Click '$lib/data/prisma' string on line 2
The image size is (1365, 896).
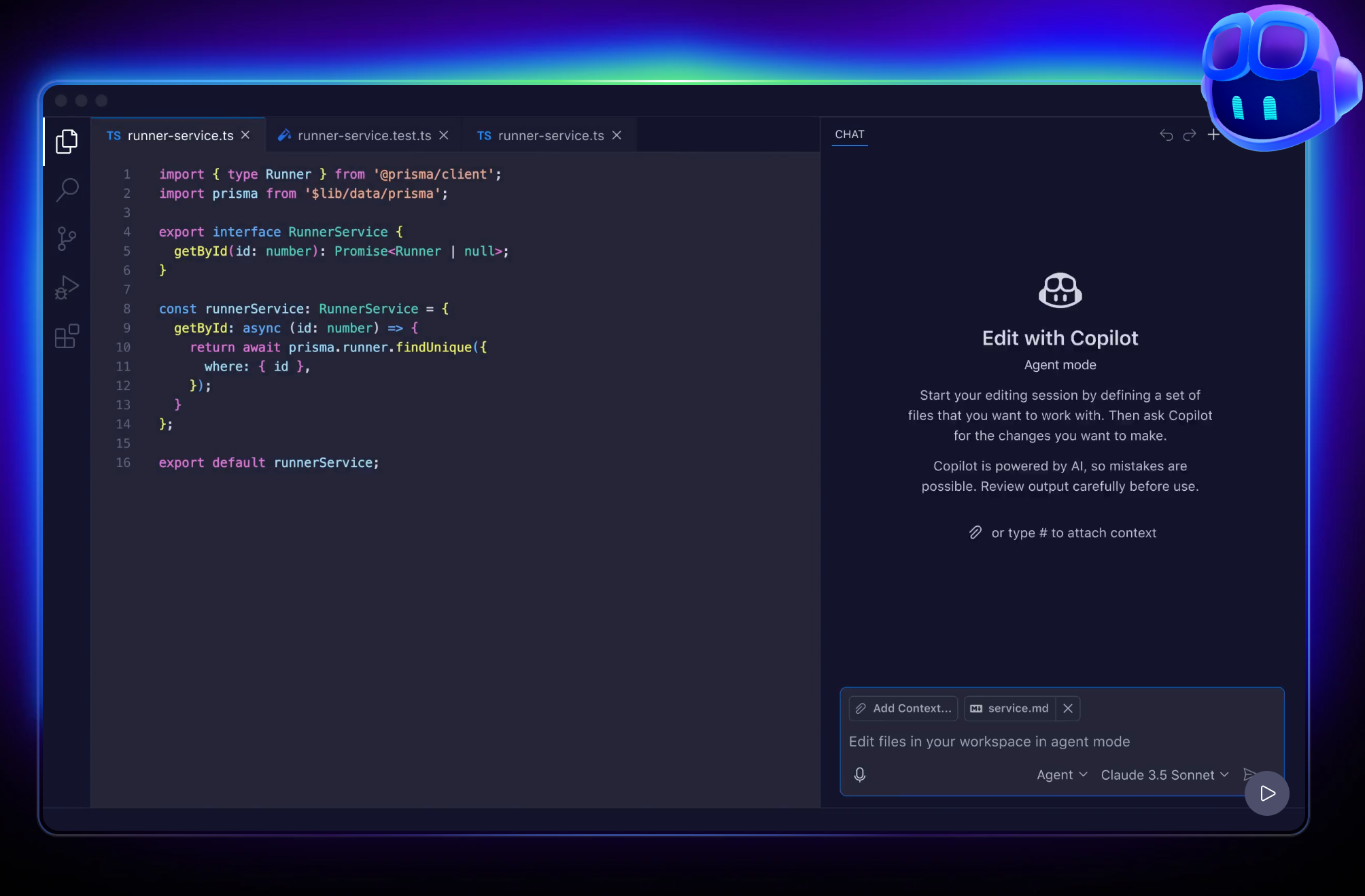click(x=373, y=194)
